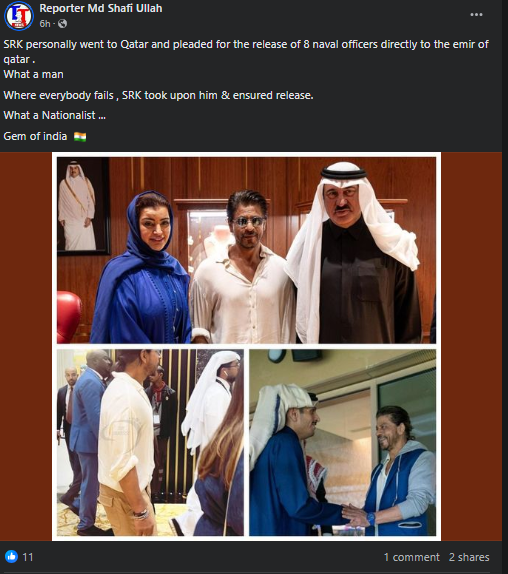Click the man in sunglasses center
The image size is (508, 574).
coord(243,267)
